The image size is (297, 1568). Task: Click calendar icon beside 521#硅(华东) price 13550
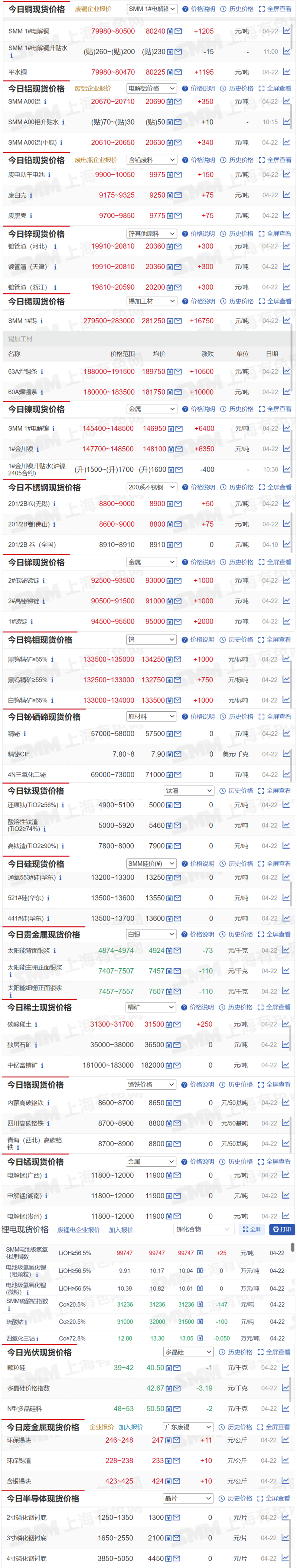[x=170, y=898]
